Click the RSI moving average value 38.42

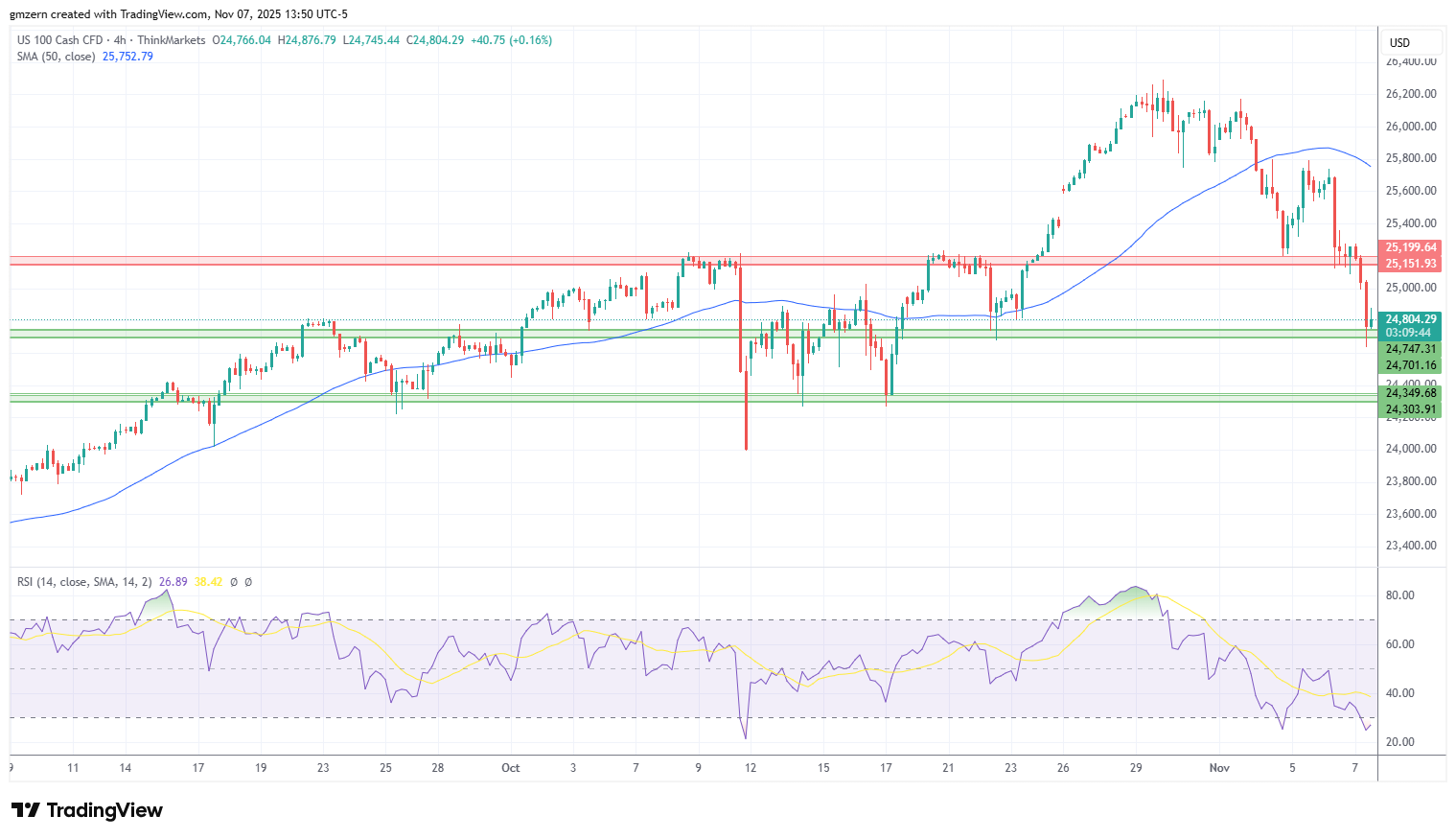pyautogui.click(x=208, y=582)
